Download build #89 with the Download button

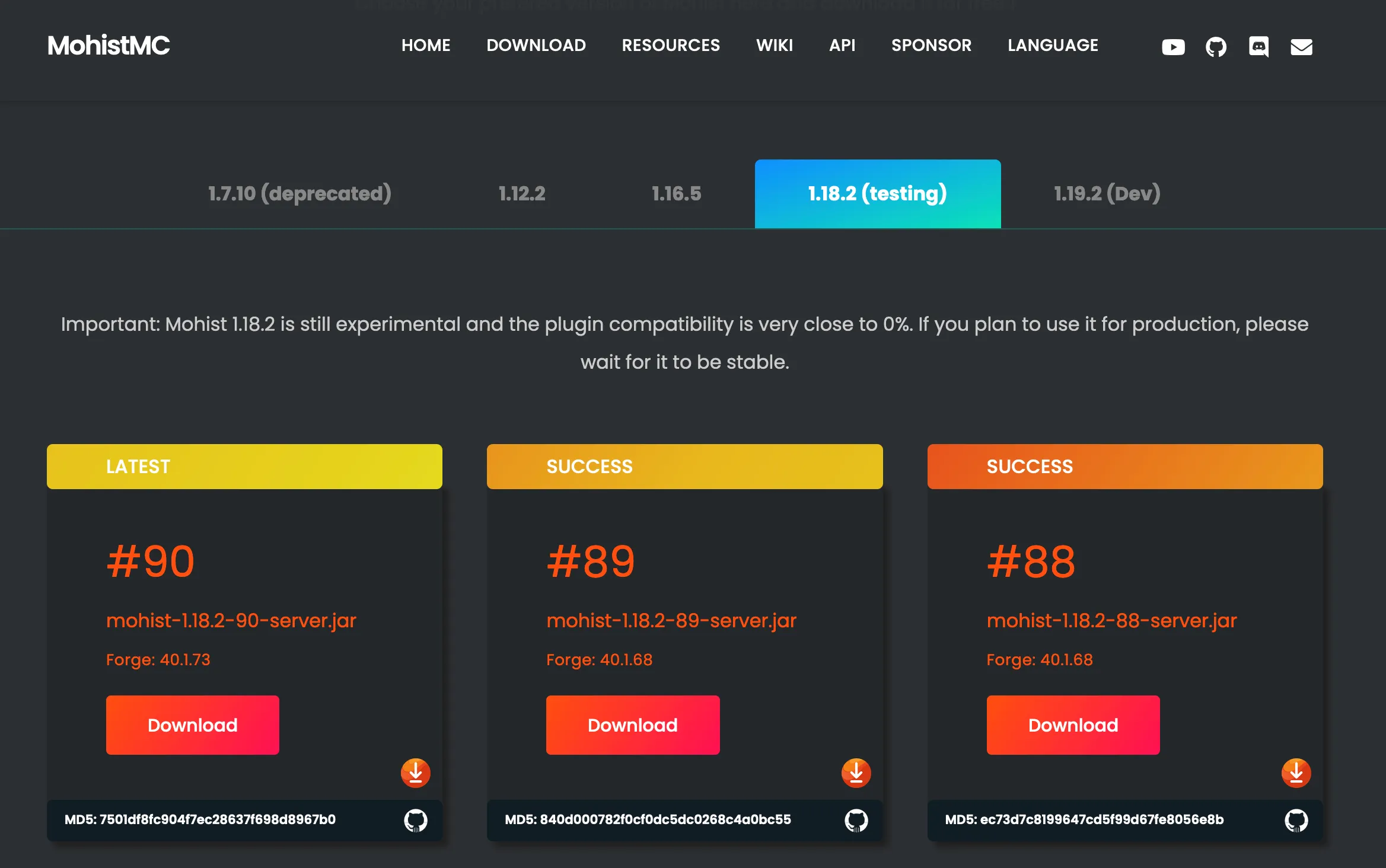(x=633, y=725)
